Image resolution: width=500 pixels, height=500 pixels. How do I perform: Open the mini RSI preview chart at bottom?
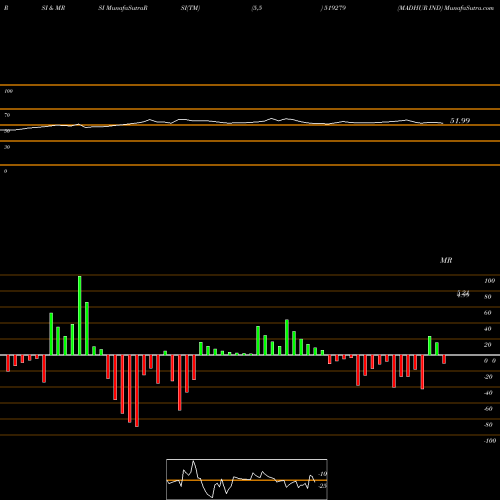click(x=247, y=479)
